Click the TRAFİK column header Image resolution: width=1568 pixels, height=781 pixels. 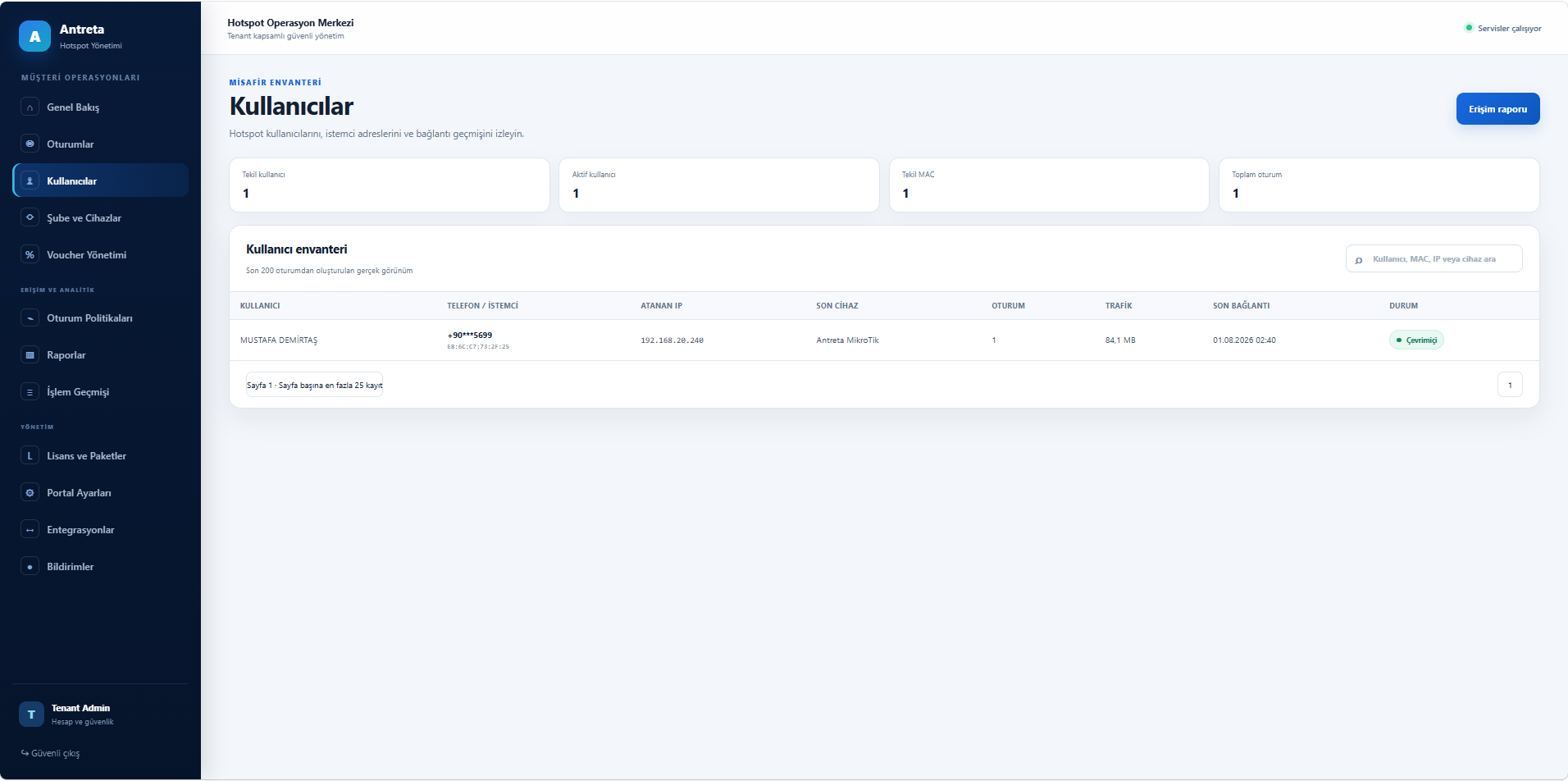click(1119, 306)
